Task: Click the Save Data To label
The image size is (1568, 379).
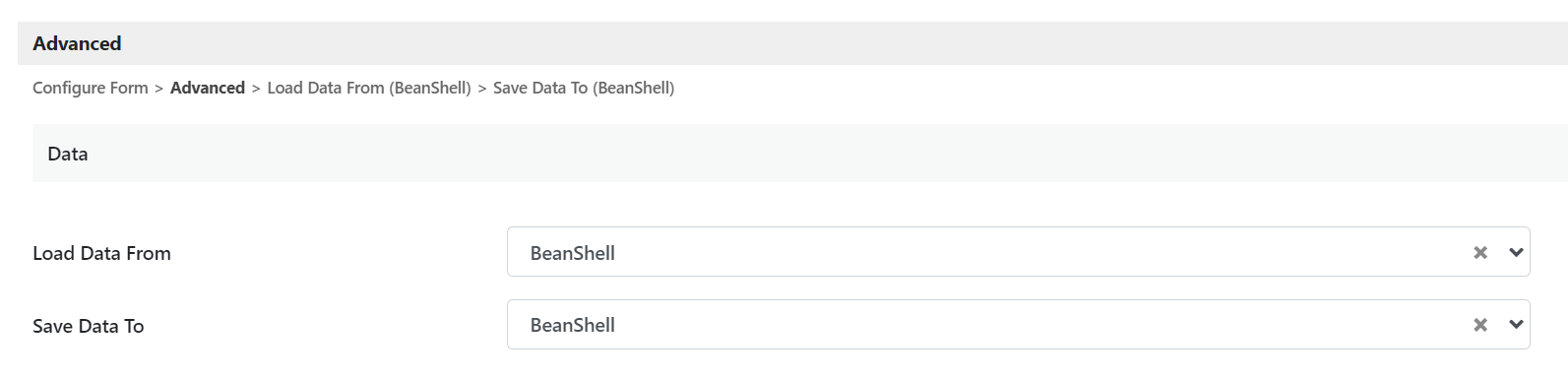Action: point(89,326)
